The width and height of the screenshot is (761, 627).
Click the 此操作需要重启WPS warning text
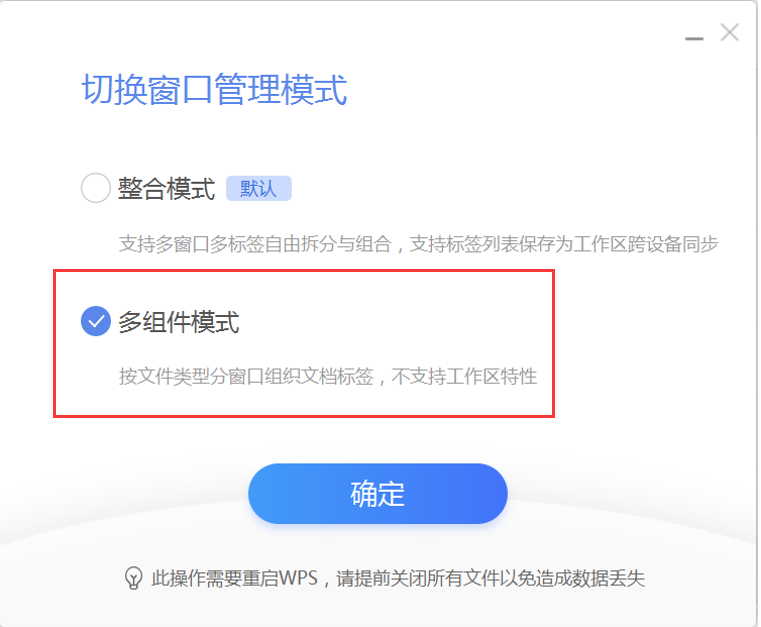234,578
